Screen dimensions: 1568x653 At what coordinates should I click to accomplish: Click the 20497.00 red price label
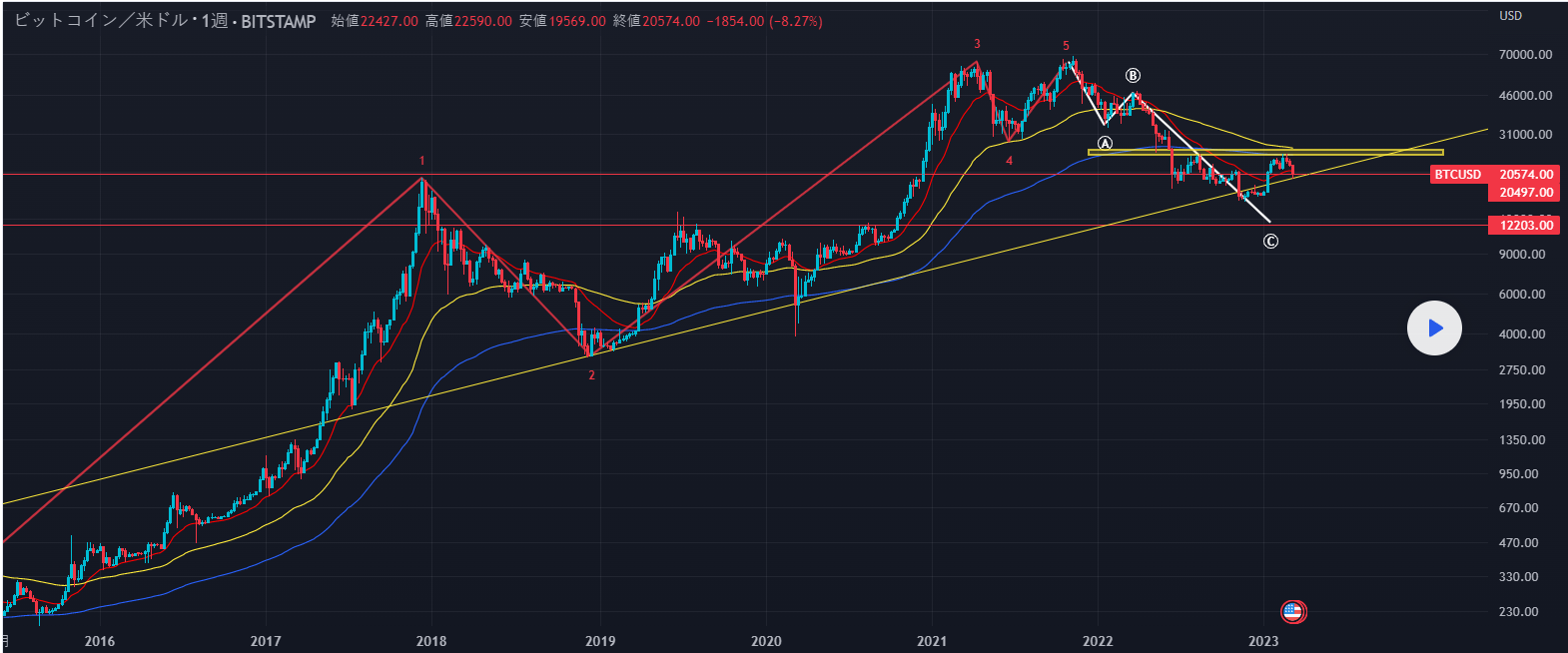[1526, 193]
